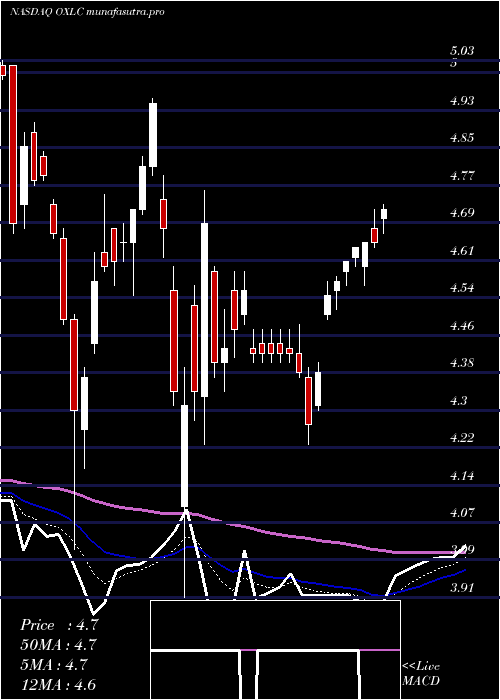
Task: Click the 12MA : 4.6 readout
Action: click(x=58, y=685)
